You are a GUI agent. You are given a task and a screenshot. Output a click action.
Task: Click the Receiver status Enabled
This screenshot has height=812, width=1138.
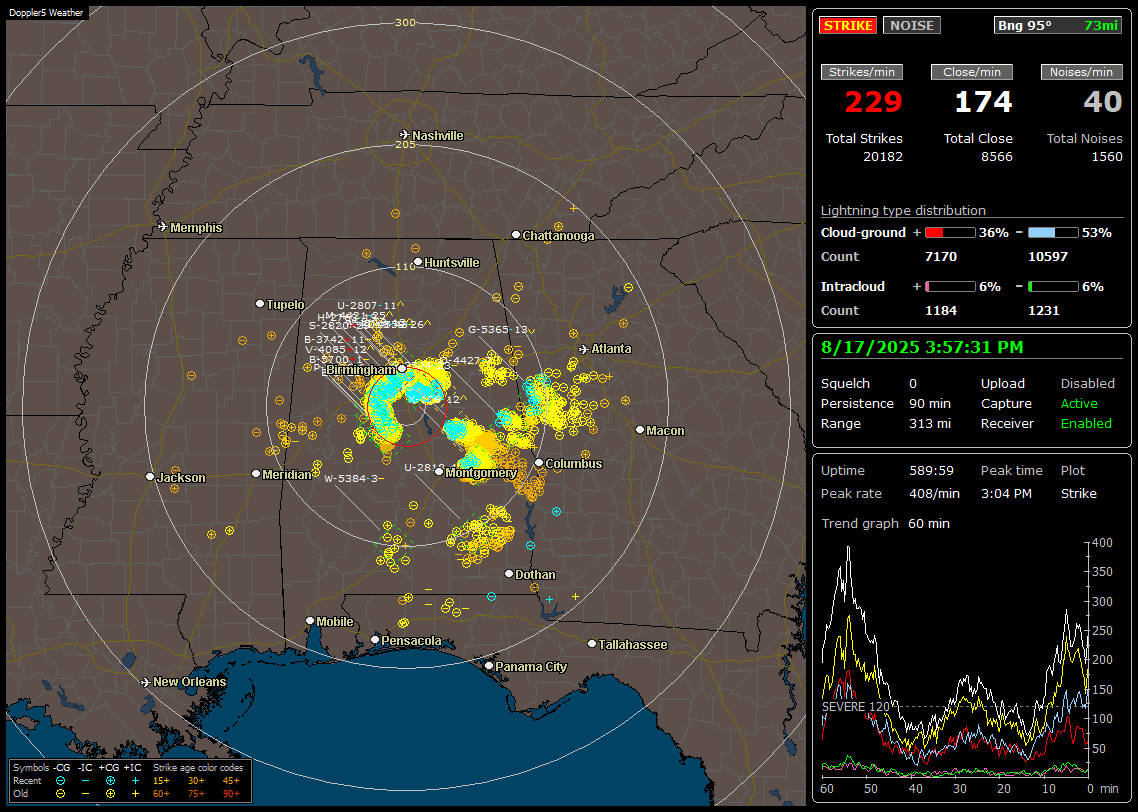click(x=1086, y=424)
